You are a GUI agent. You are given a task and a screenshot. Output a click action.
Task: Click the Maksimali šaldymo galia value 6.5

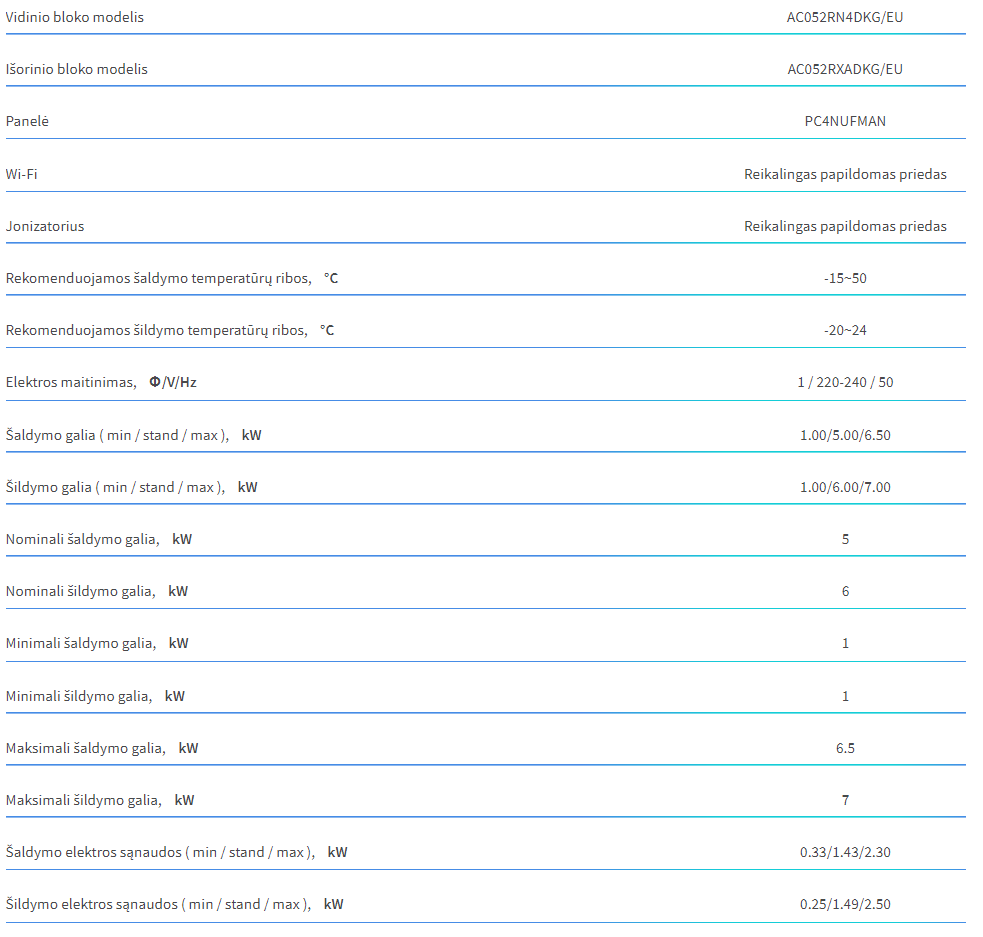pos(845,748)
